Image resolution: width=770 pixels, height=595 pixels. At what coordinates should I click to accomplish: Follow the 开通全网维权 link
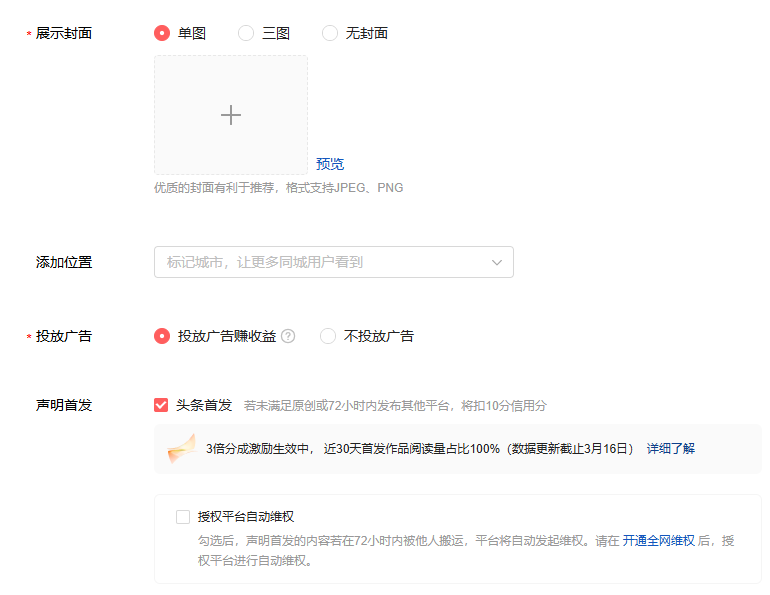coord(658,541)
